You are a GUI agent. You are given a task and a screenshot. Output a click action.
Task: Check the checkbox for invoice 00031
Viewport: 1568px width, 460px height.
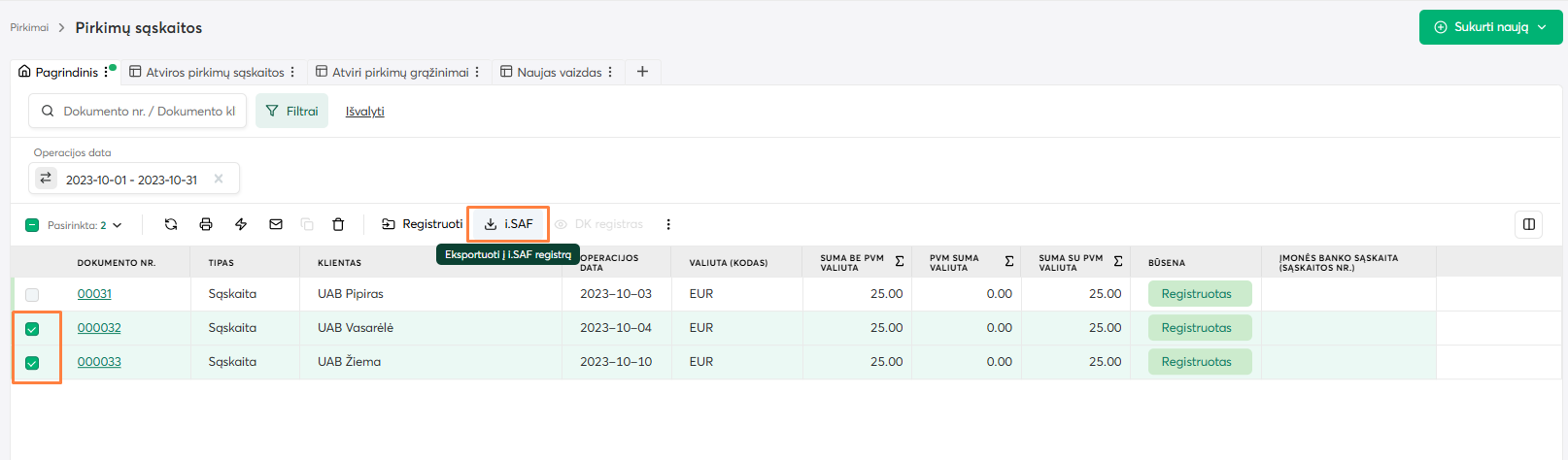(32, 294)
